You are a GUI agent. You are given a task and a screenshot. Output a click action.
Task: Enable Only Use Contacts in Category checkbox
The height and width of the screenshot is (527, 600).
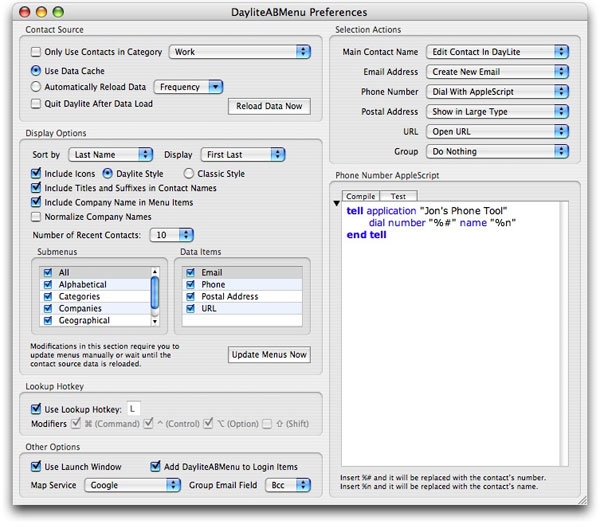tap(36, 52)
